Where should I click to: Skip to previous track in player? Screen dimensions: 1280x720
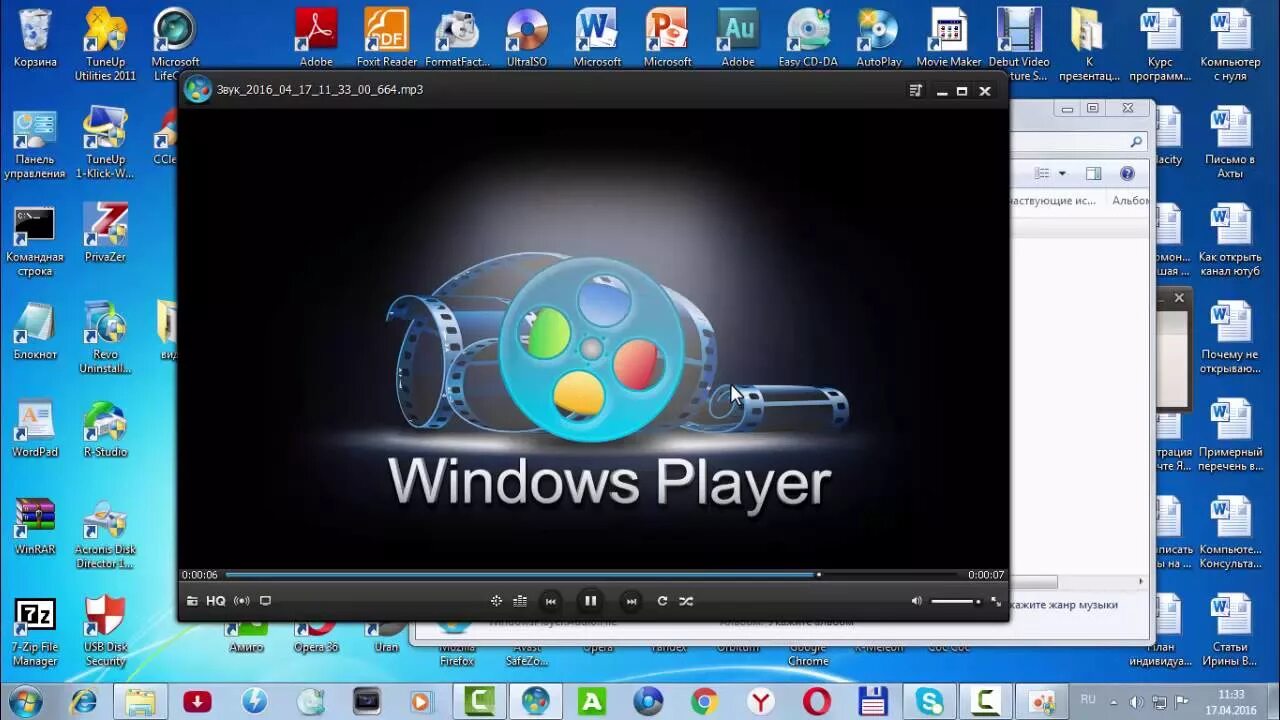(x=550, y=601)
